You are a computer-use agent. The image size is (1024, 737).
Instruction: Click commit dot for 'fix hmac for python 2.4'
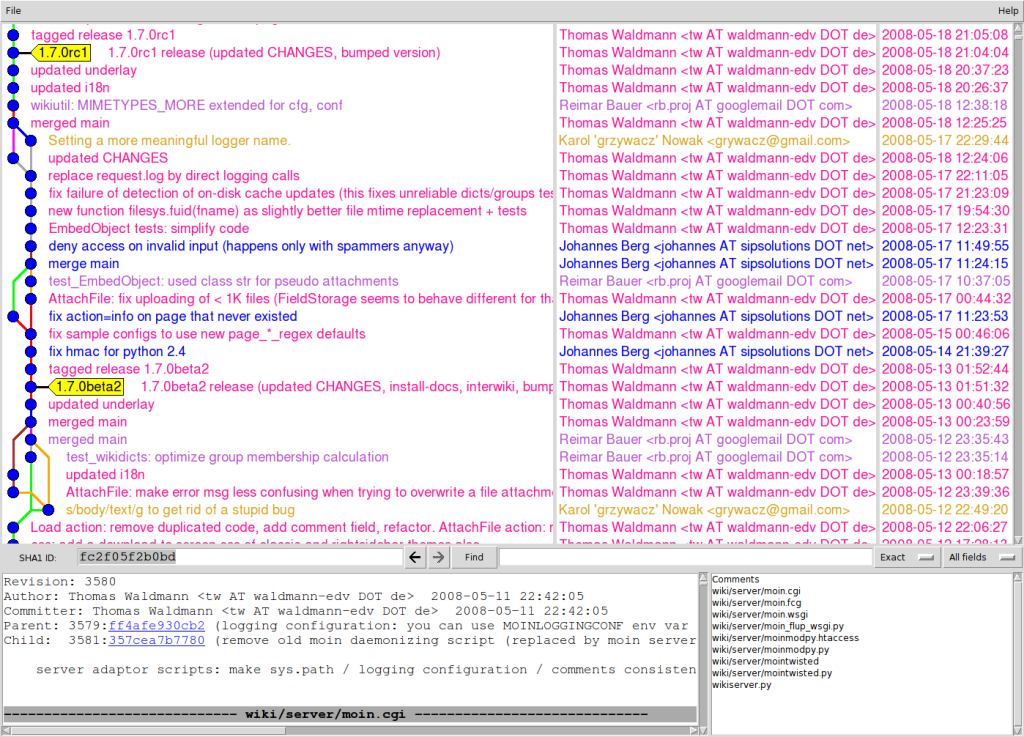(31, 352)
